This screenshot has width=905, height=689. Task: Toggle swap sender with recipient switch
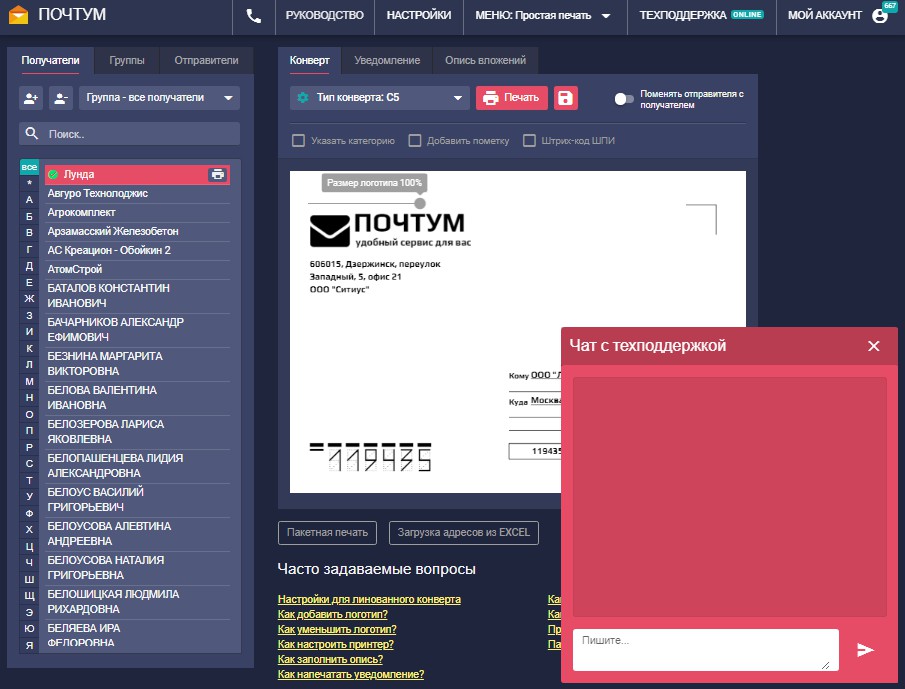[623, 99]
